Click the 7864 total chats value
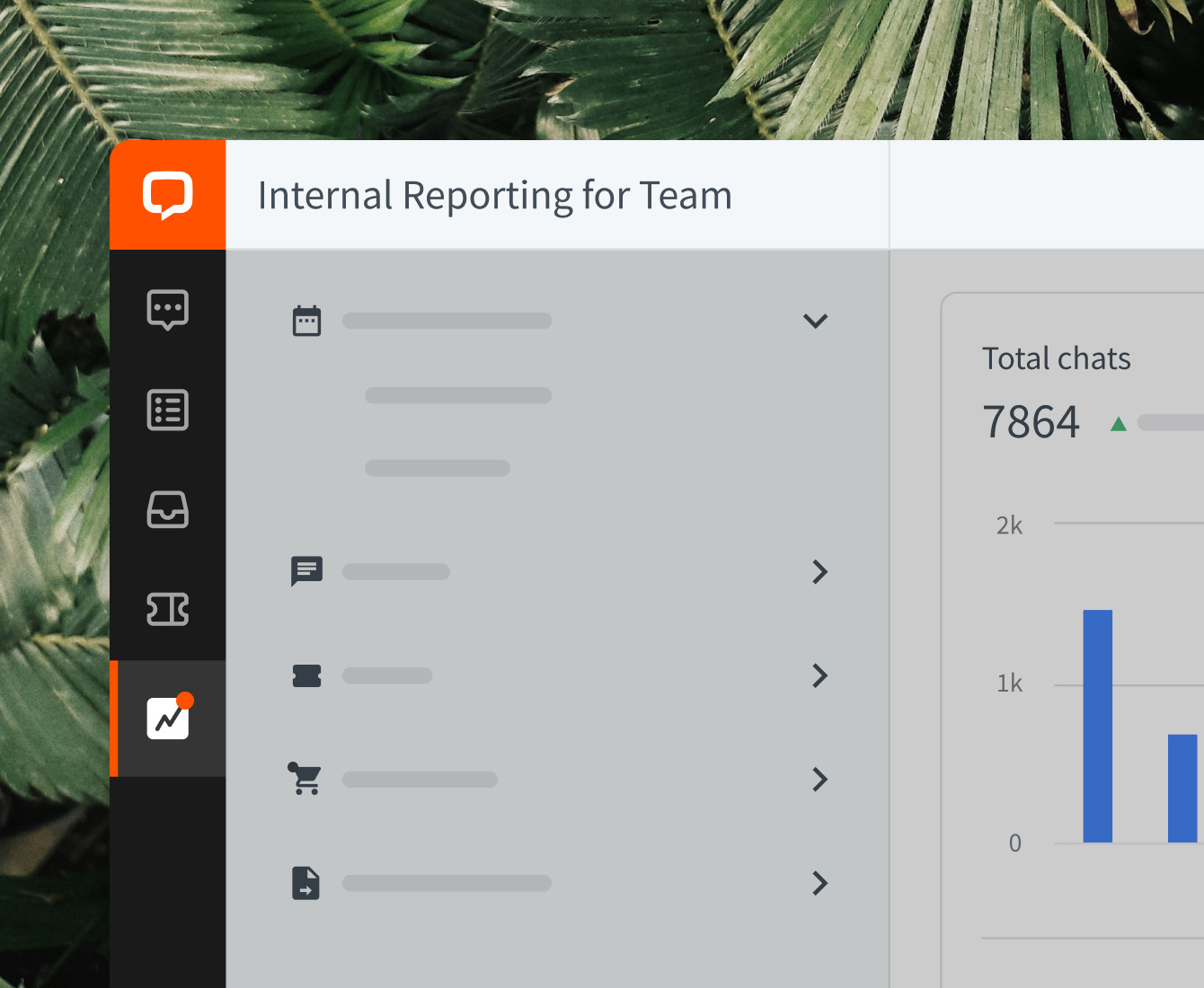 1031,422
